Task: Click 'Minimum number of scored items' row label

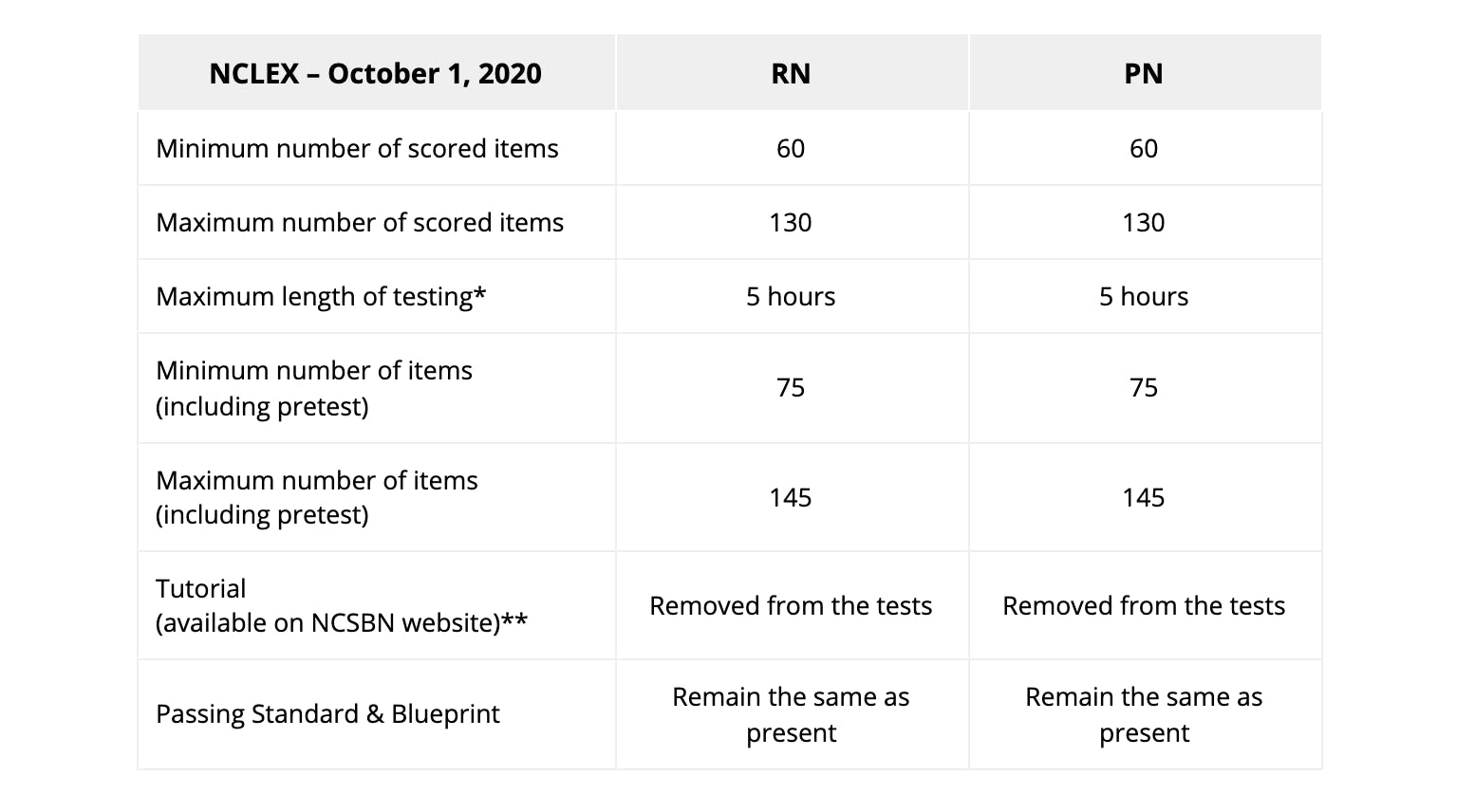Action: pos(357,148)
